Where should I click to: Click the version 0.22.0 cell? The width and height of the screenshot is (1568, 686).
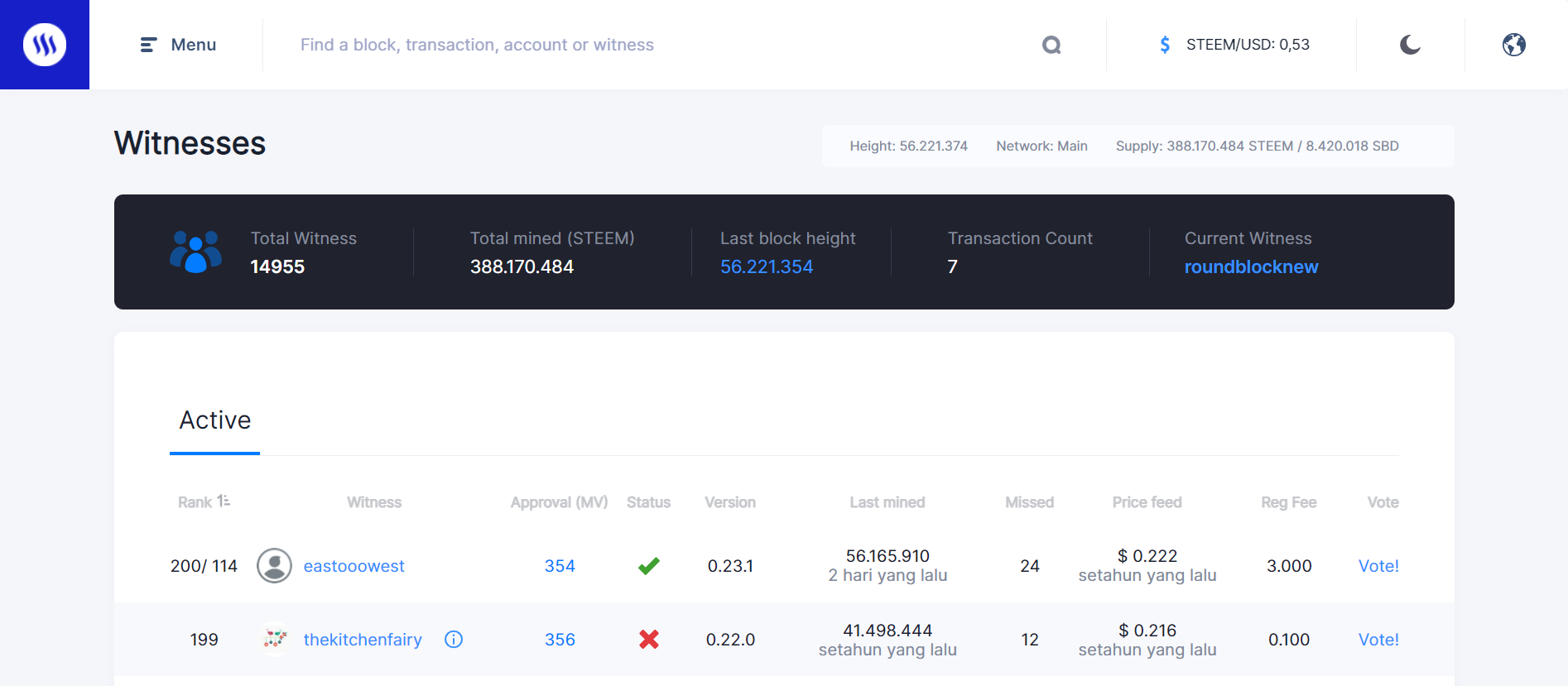click(x=730, y=640)
